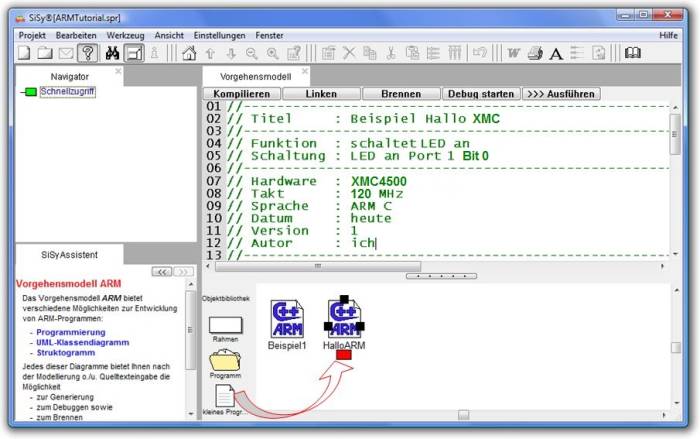700x439 pixels.
Task: Click the assistant back arrows button
Action: (158, 271)
